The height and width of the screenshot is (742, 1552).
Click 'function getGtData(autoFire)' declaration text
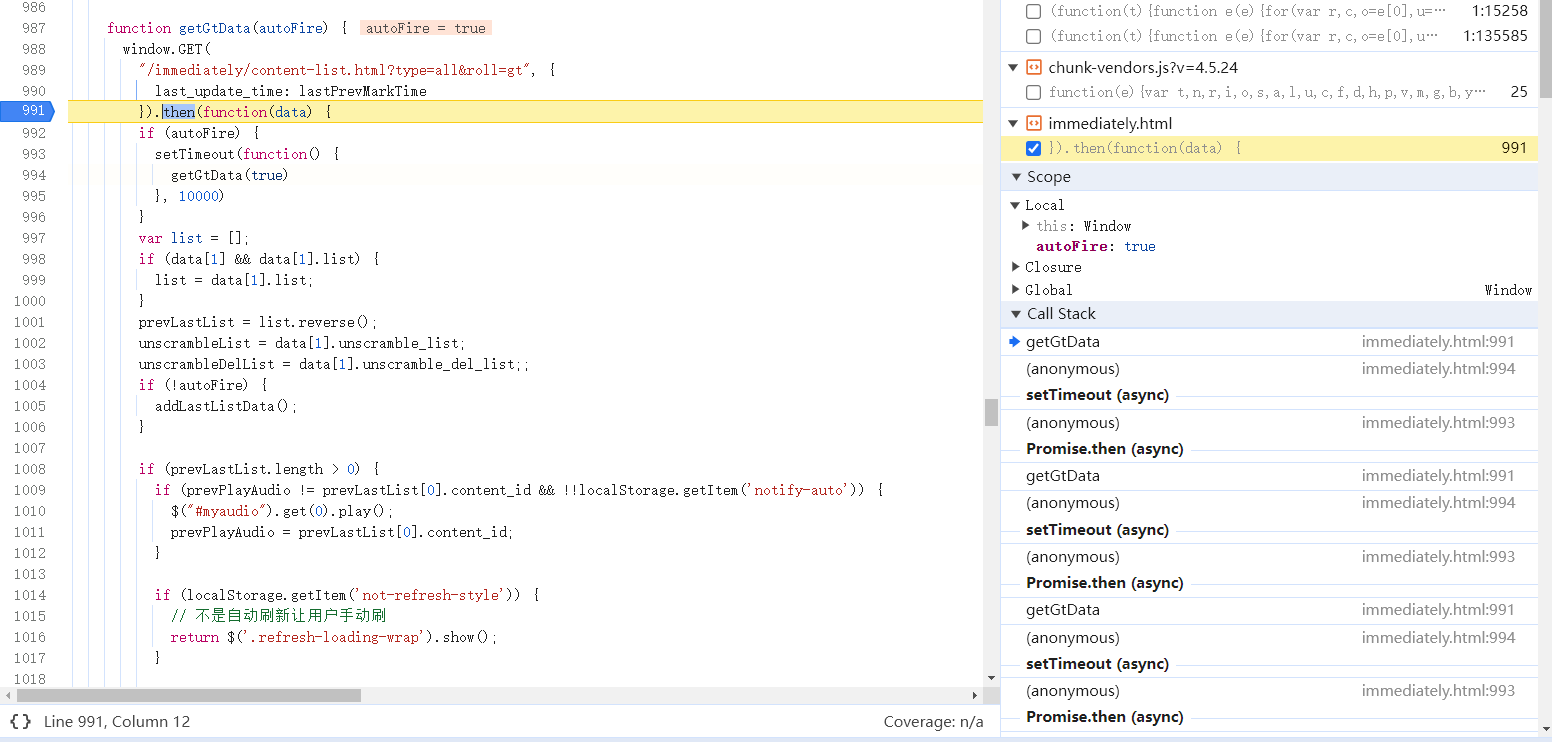(217, 28)
